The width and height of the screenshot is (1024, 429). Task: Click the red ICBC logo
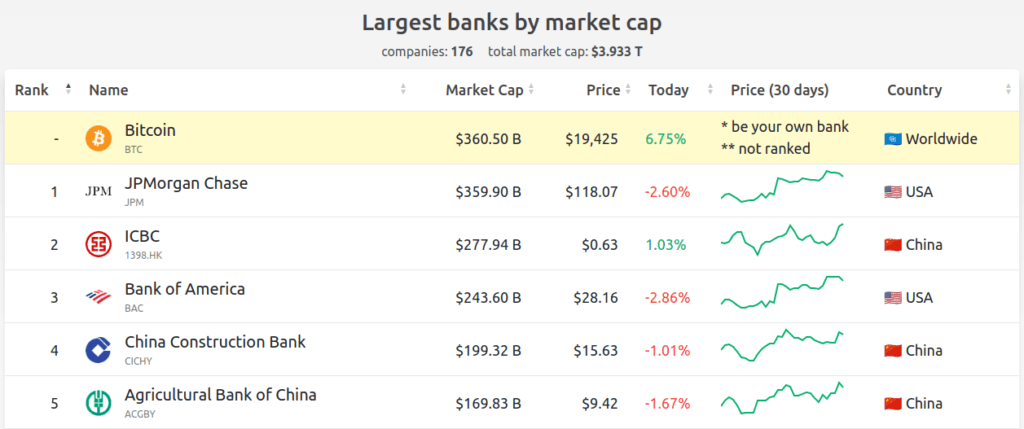(99, 244)
